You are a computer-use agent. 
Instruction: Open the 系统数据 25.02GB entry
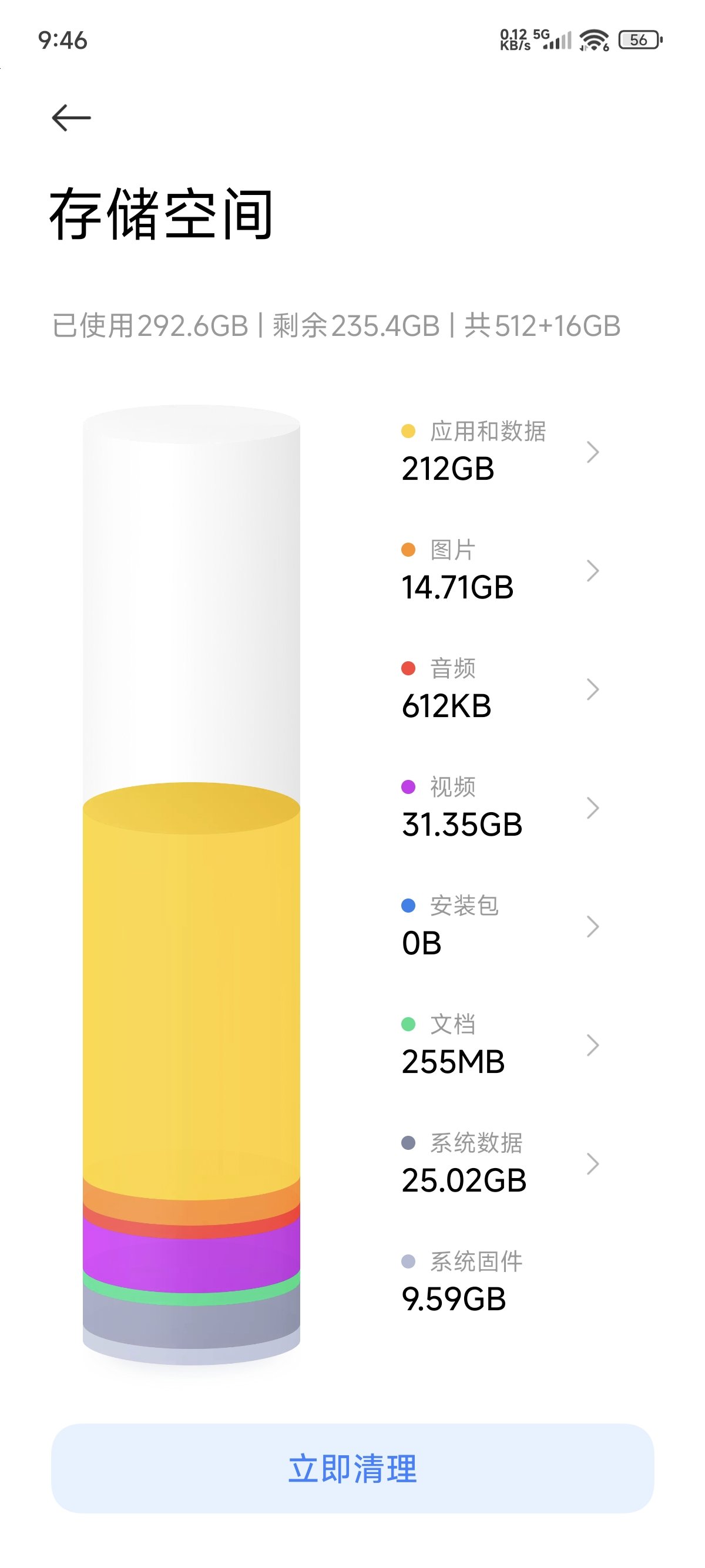pyautogui.click(x=501, y=1164)
